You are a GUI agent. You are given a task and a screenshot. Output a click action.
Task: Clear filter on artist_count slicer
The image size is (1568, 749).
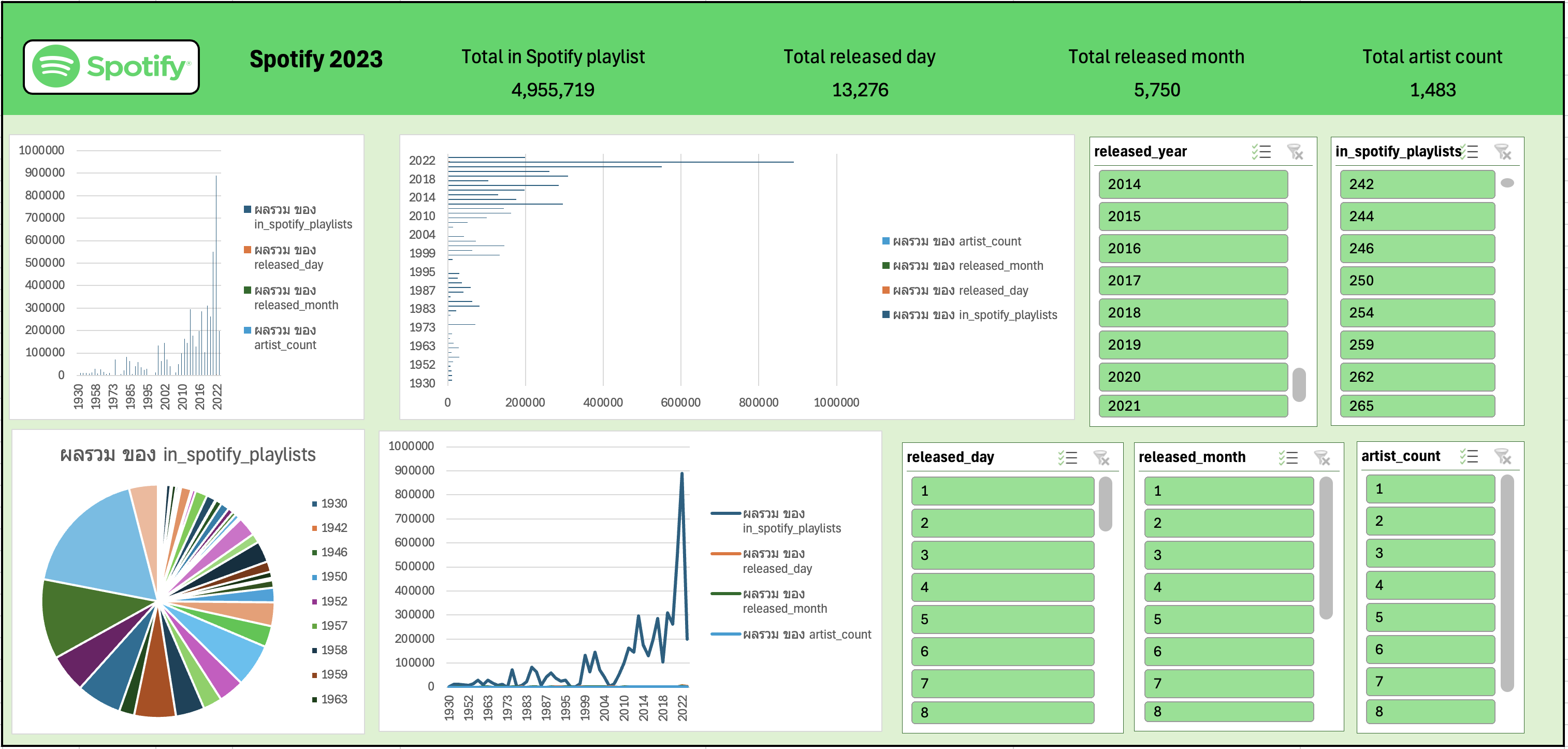(x=1503, y=457)
